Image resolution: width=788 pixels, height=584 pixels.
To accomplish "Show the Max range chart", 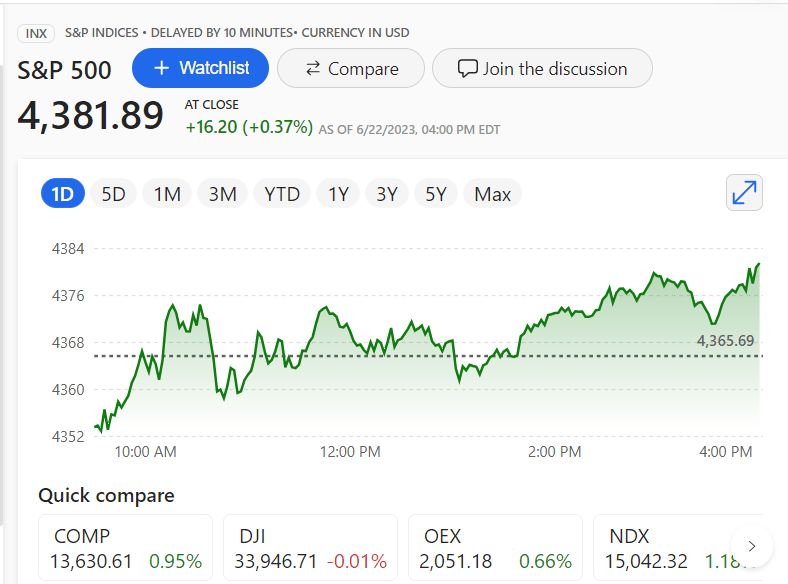I will (492, 193).
